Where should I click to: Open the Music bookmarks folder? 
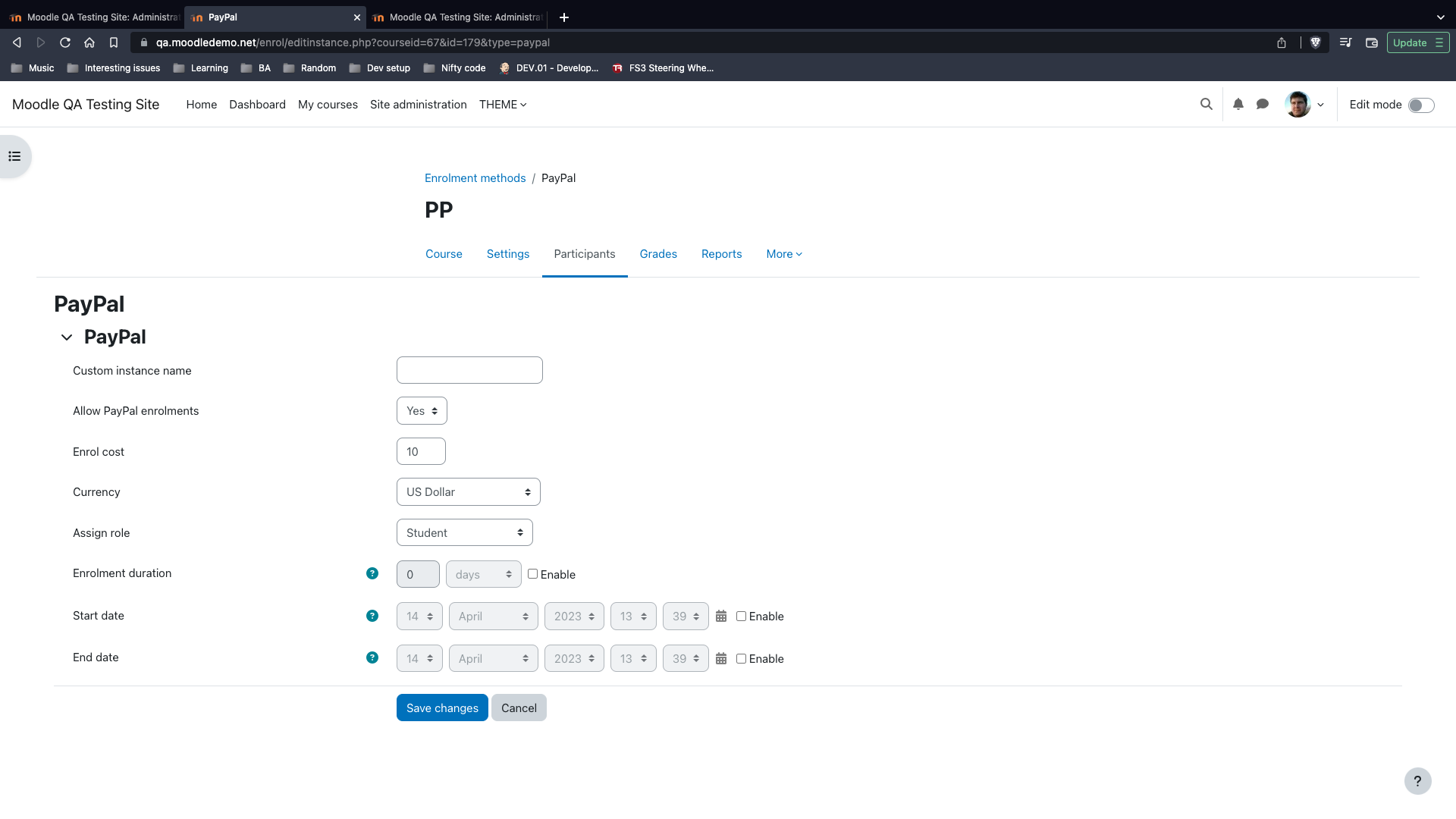pos(33,68)
